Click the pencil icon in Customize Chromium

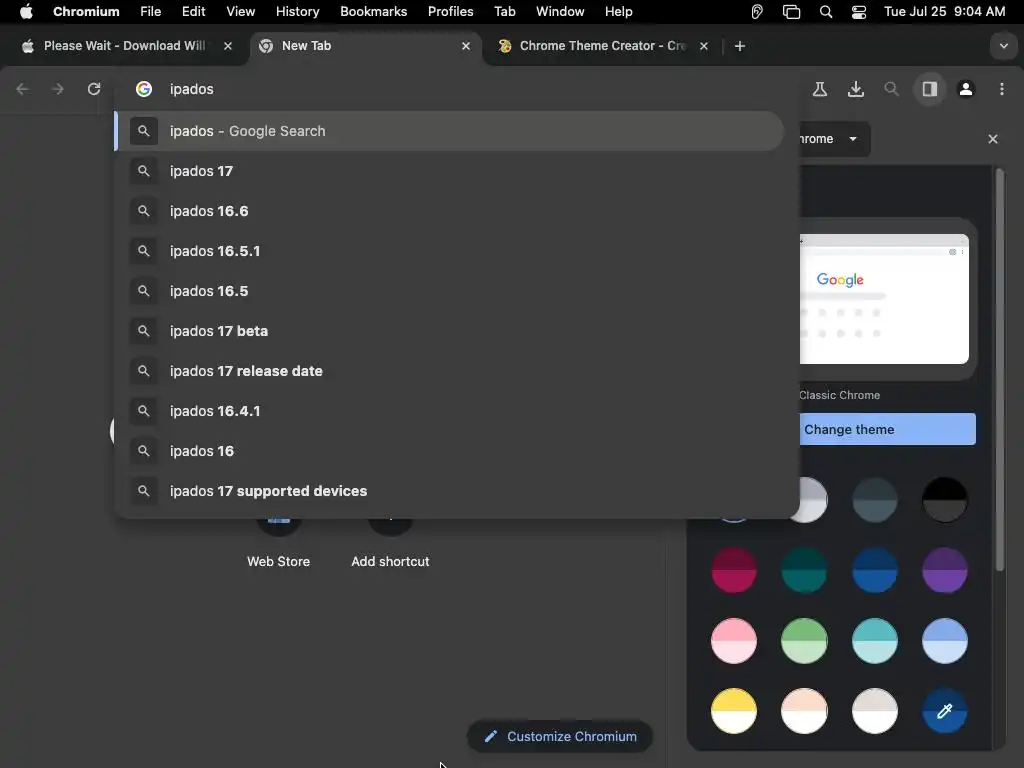[x=491, y=737]
